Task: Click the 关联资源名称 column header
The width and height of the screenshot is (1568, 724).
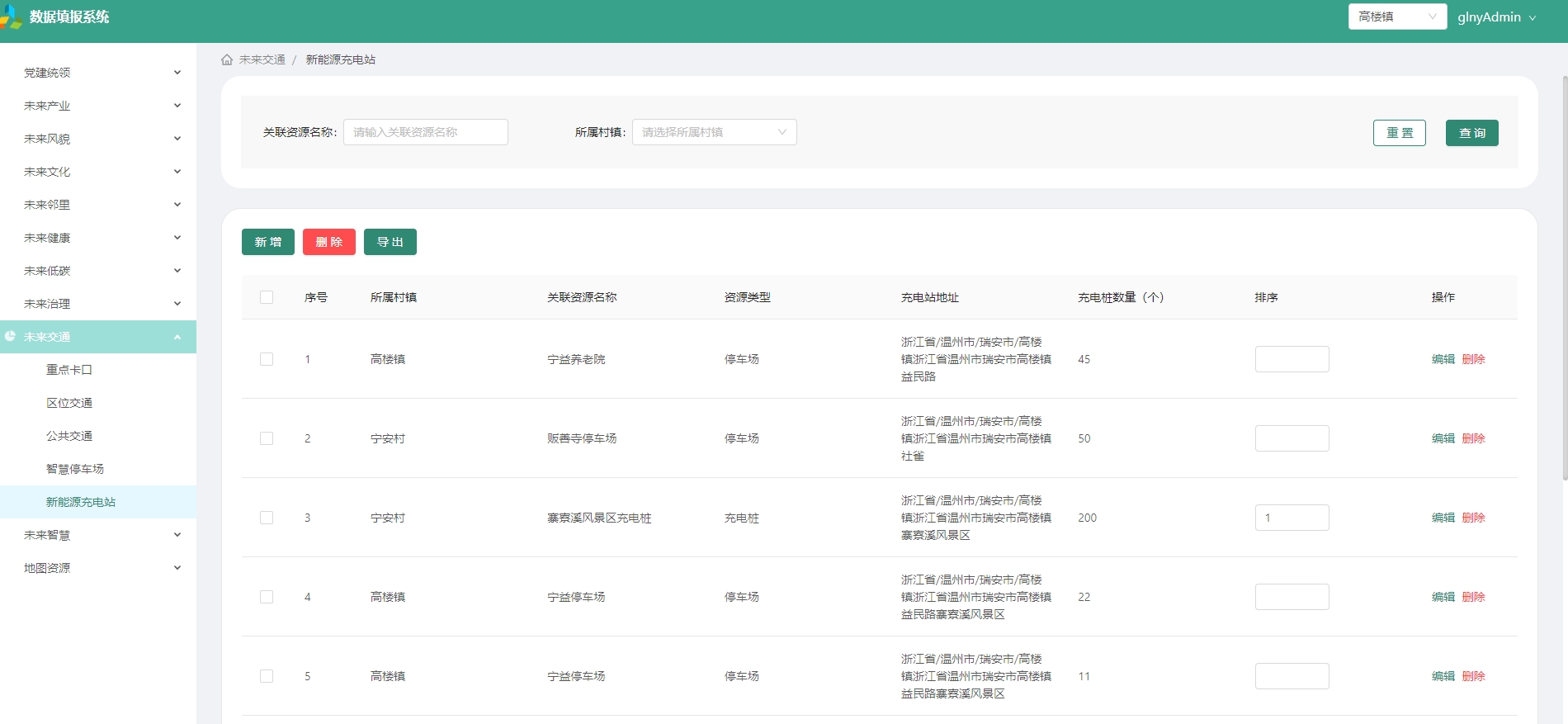Action: (x=582, y=297)
